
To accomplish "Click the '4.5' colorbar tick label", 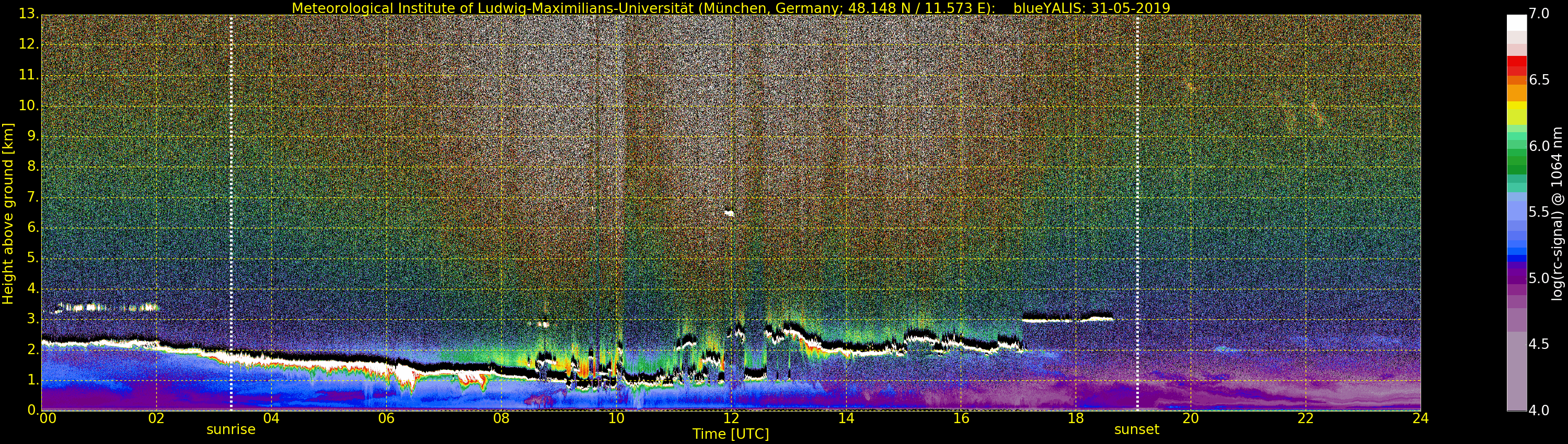I will (1539, 344).
